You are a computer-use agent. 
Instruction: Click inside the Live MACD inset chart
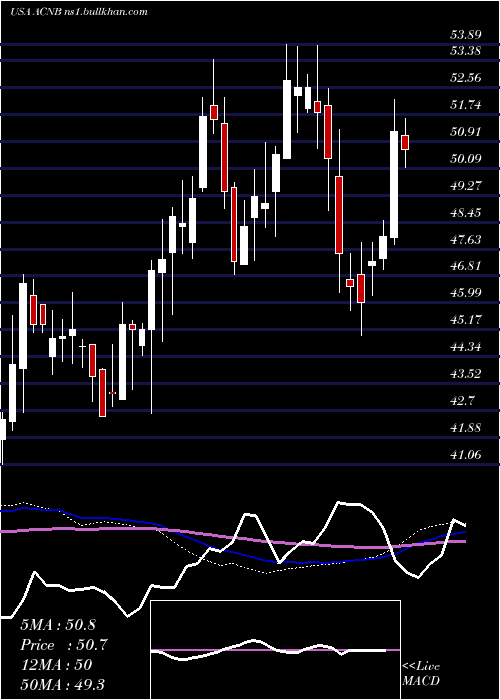coord(275,650)
